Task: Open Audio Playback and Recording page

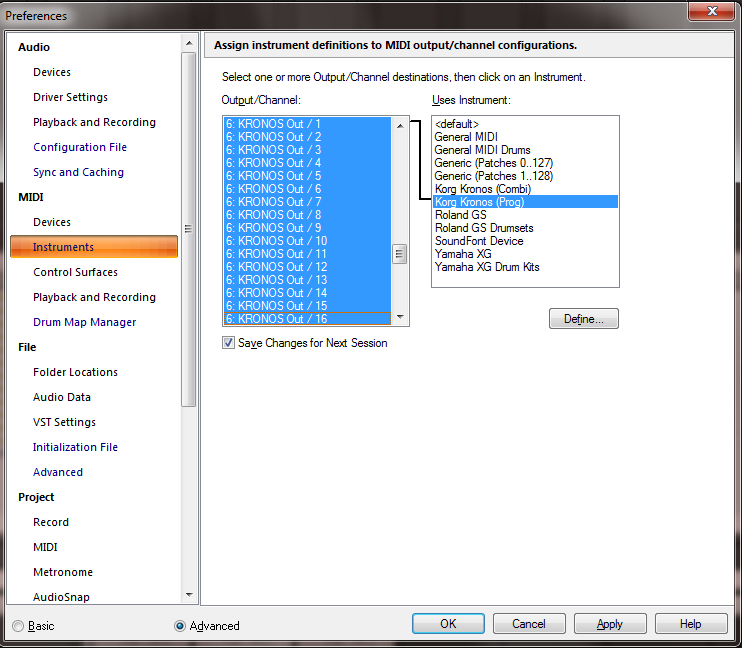Action: 94,122
